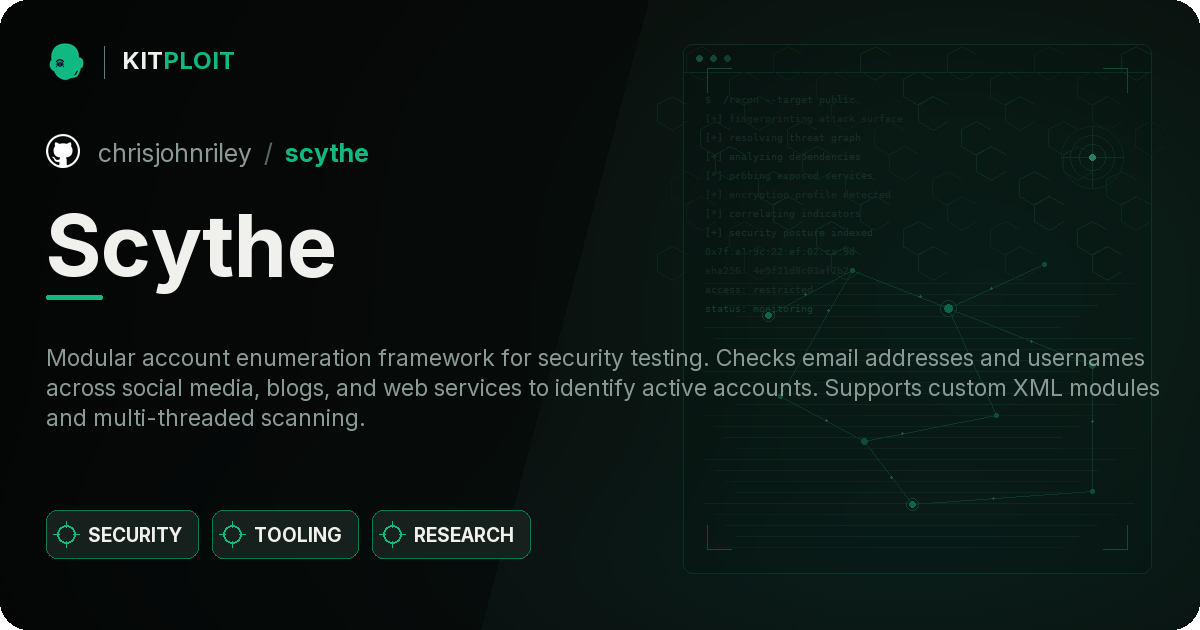Click the "analyzing dependencies" terminal line
Image resolution: width=1200 pixels, height=630 pixels.
click(x=782, y=156)
